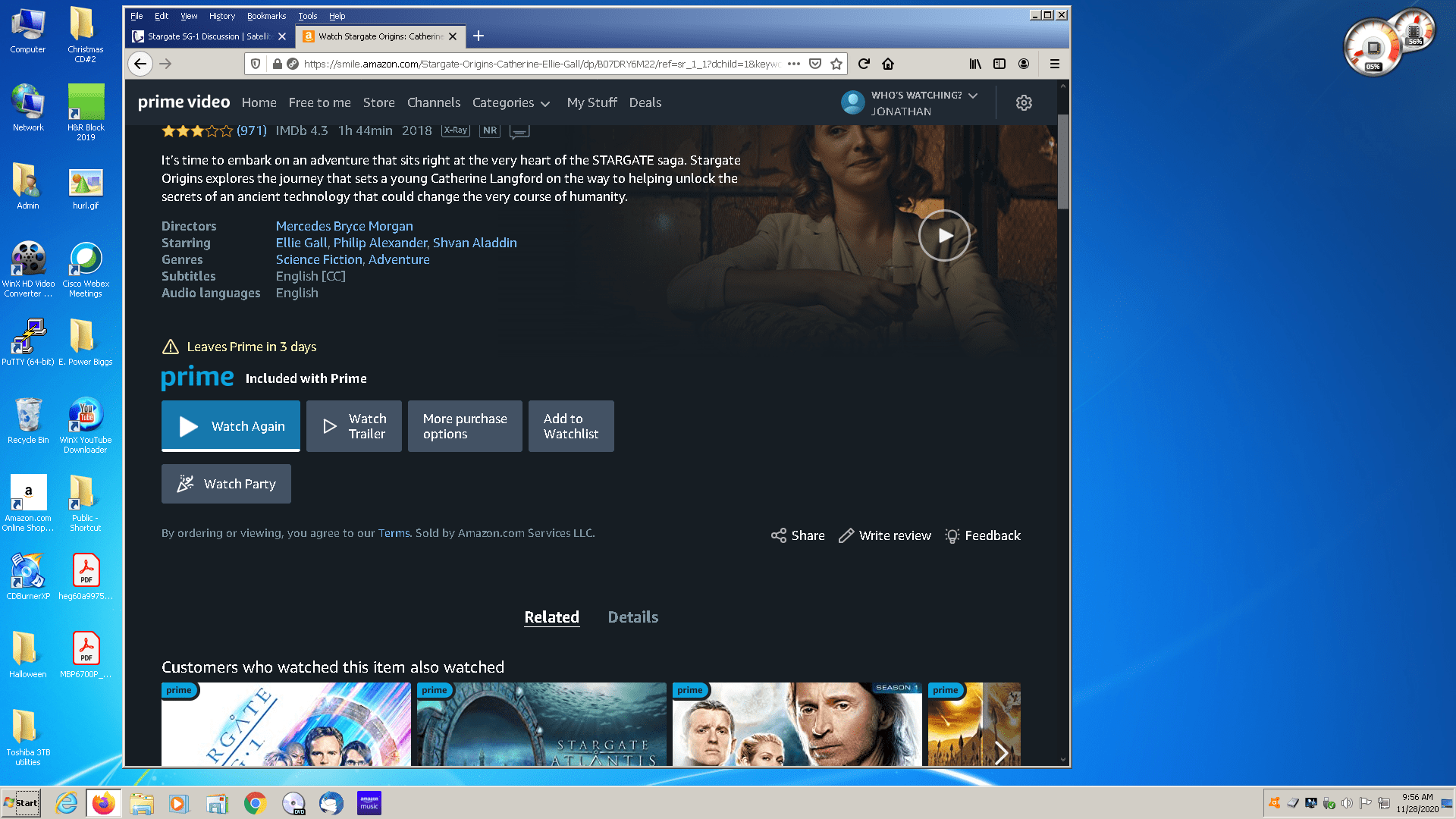This screenshot has height=819, width=1456.
Task: Expand the Categories dropdown
Action: (x=511, y=102)
